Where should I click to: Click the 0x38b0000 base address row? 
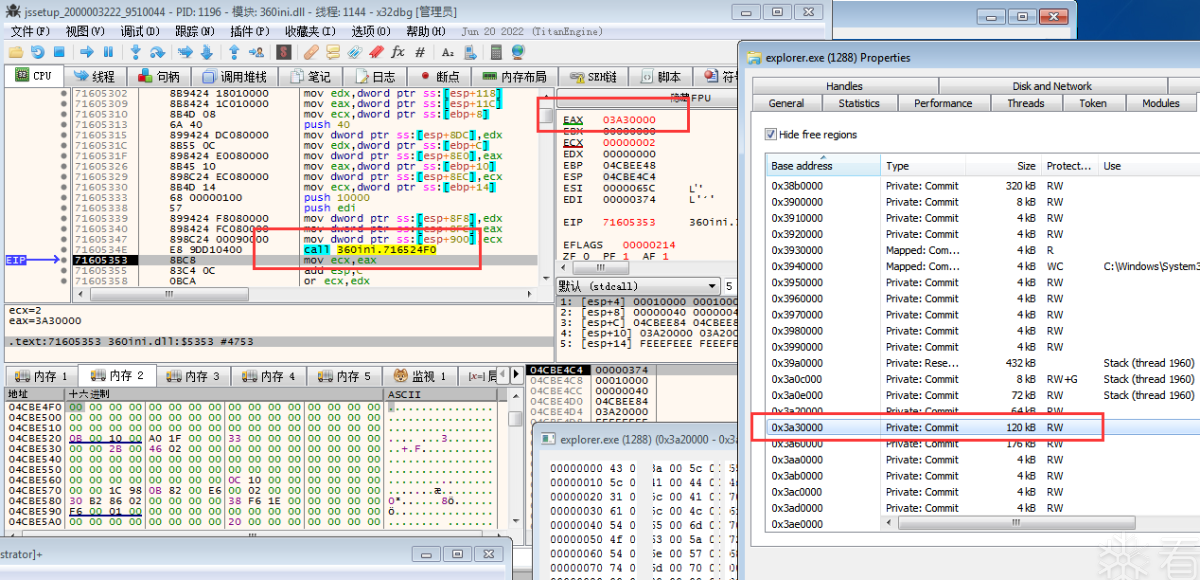pos(983,185)
